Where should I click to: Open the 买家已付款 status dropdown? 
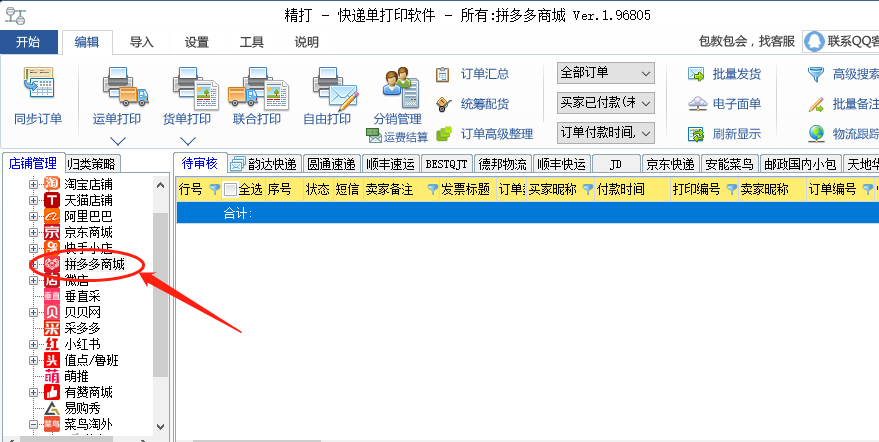point(606,103)
